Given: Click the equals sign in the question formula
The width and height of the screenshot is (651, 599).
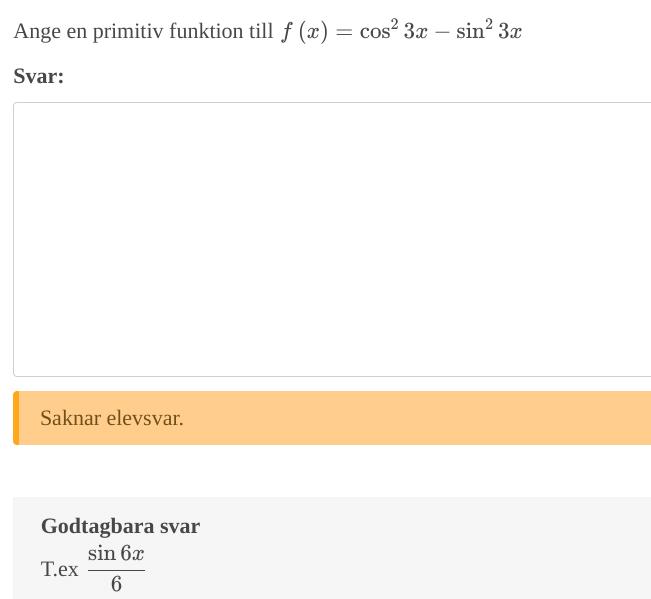Looking at the screenshot, I should (x=344, y=32).
